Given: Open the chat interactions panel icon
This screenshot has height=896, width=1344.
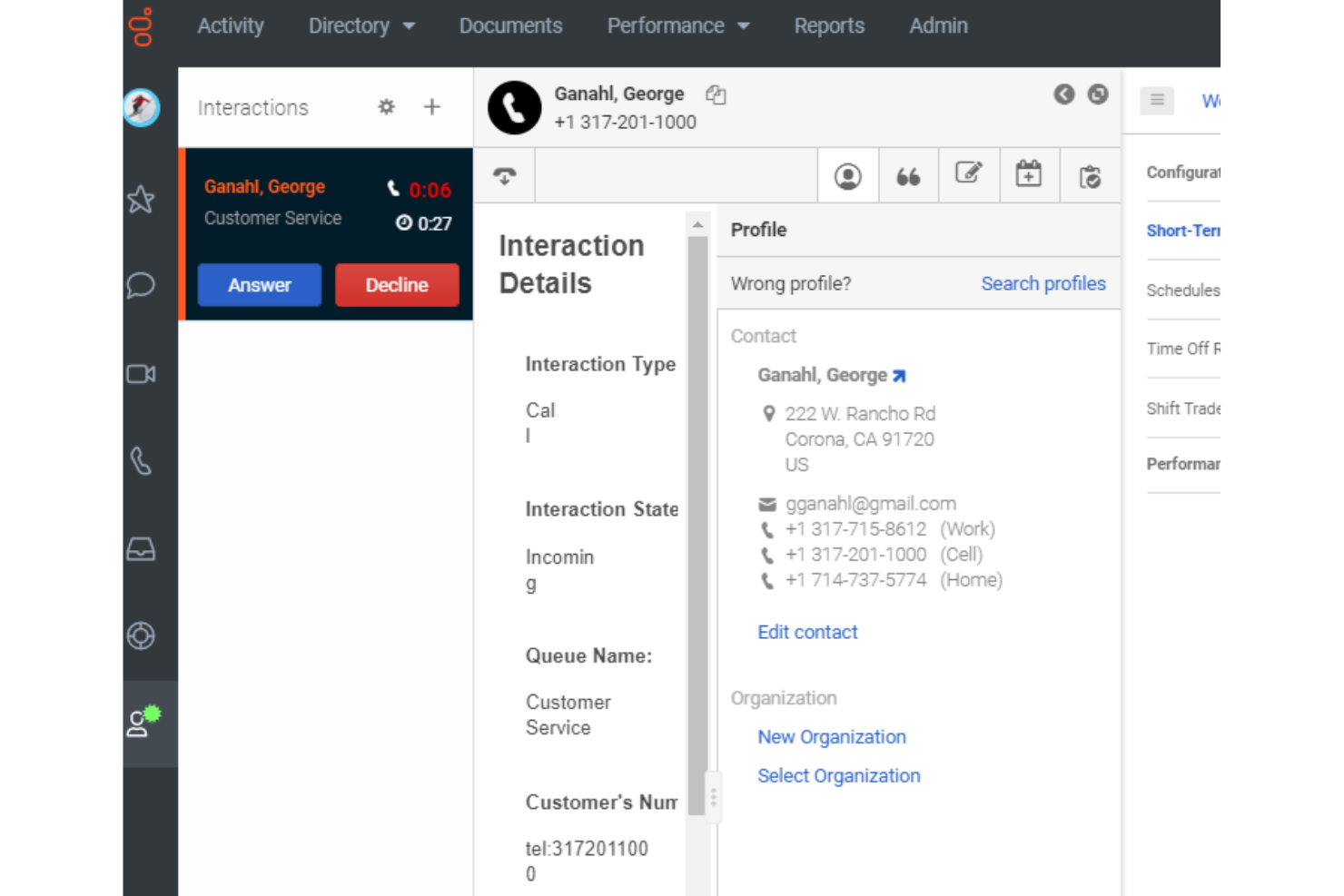Looking at the screenshot, I should (x=141, y=286).
